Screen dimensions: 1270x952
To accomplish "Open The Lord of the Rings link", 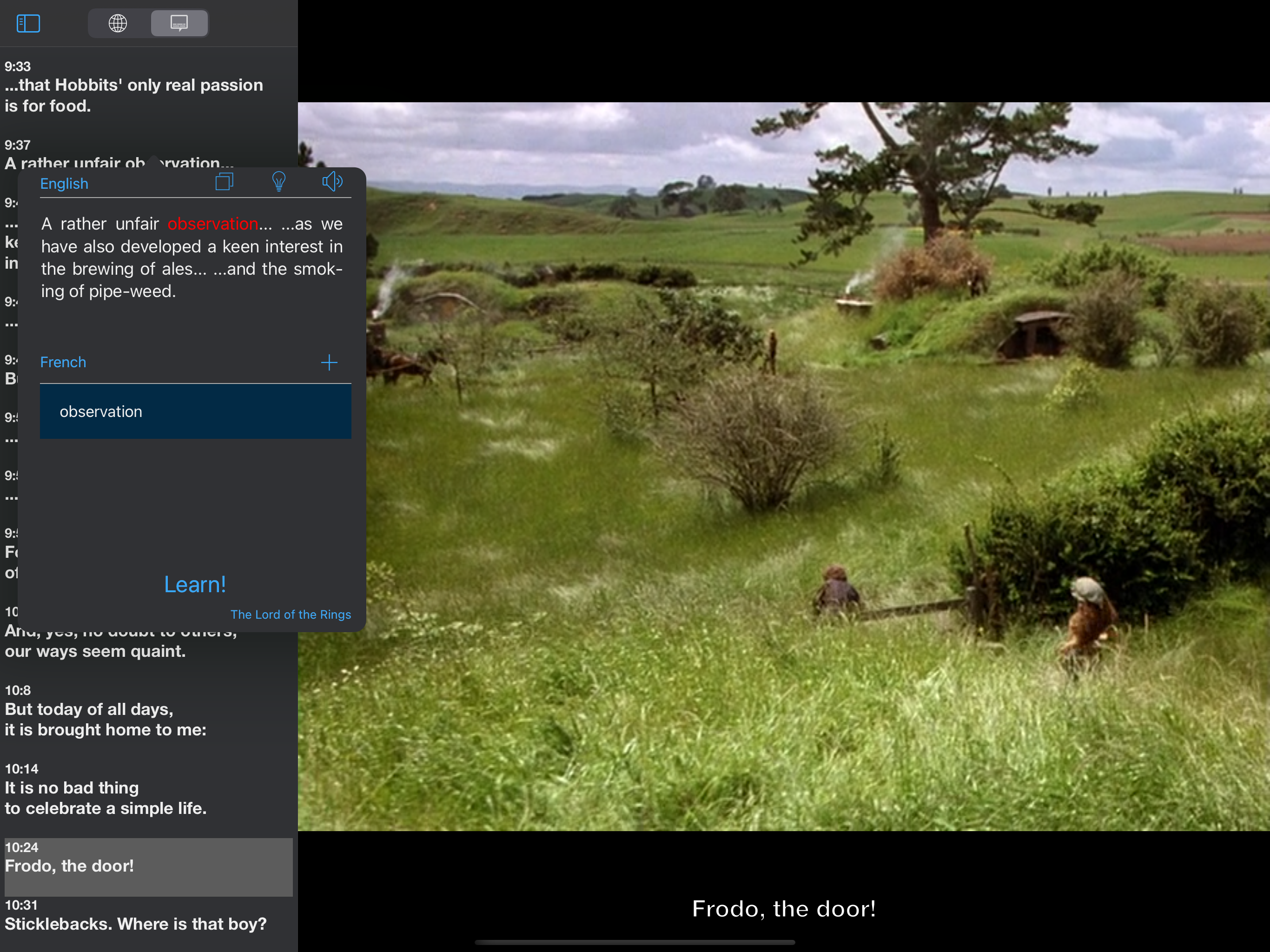I will [291, 615].
